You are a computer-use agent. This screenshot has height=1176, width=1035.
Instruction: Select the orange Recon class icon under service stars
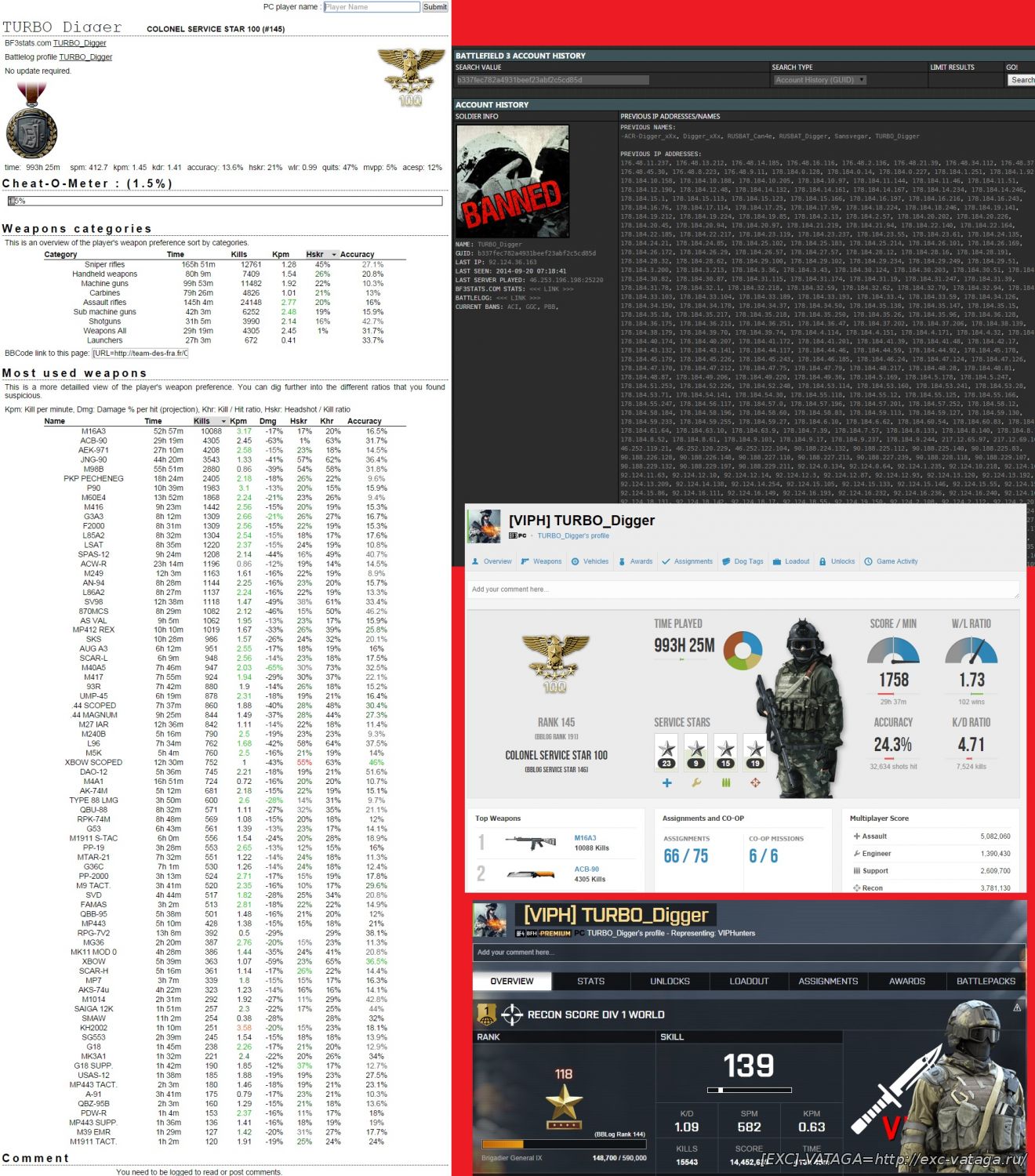pyautogui.click(x=755, y=782)
